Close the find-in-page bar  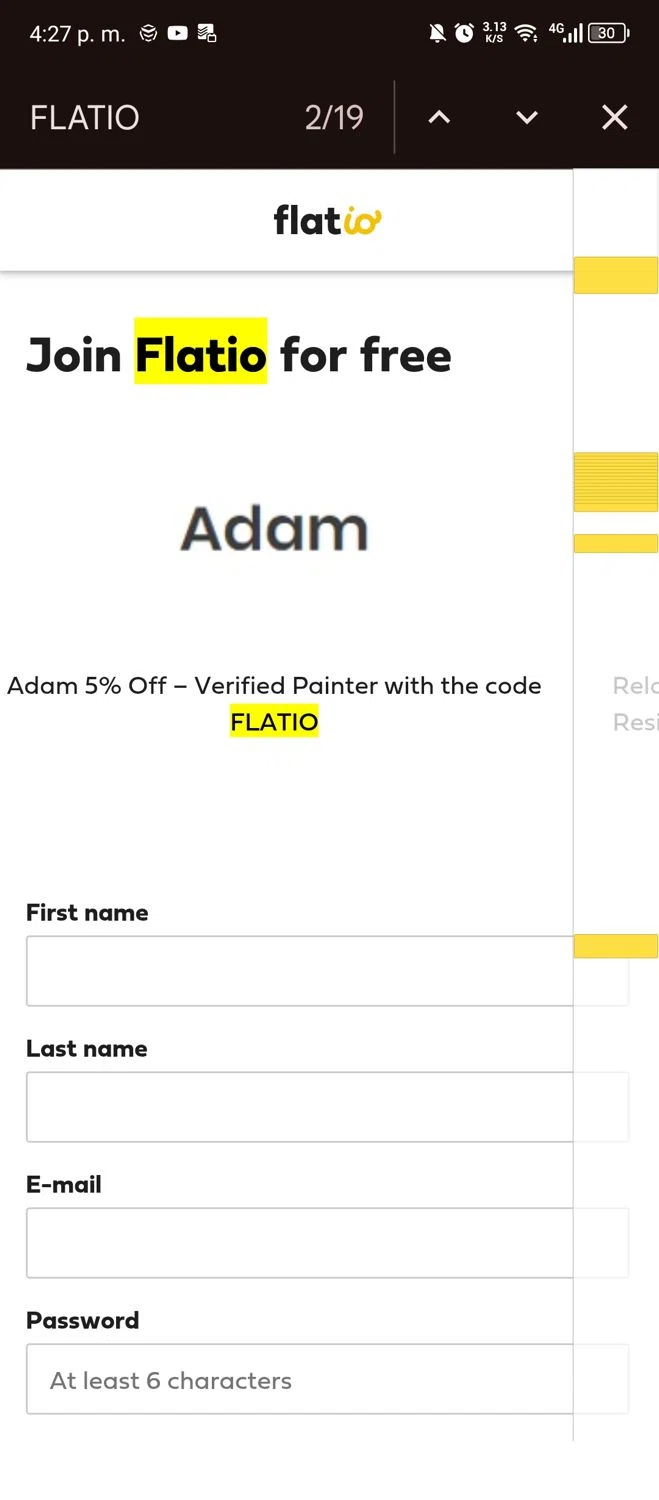(x=614, y=118)
